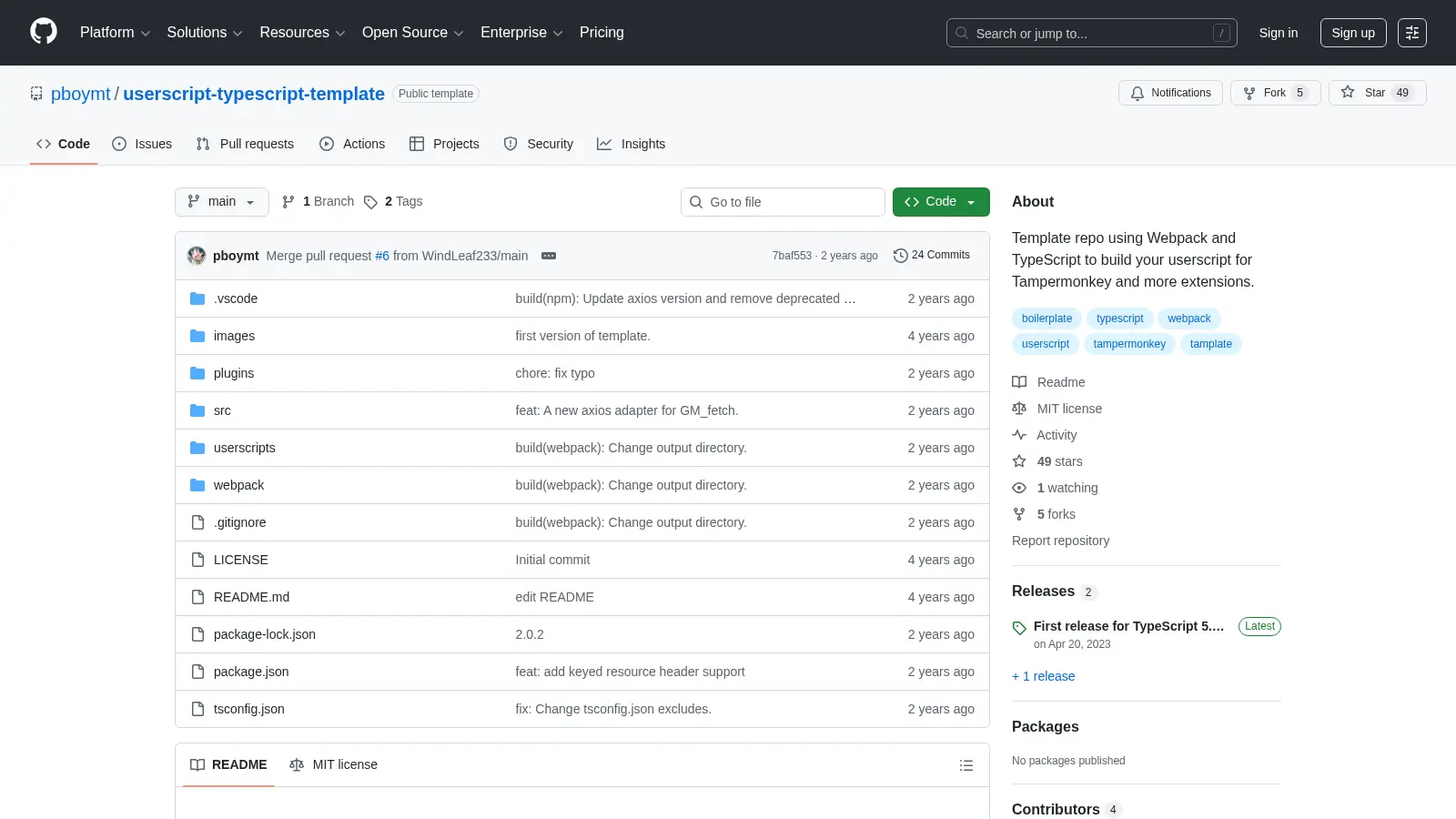Open the plugins folder
1456x819 pixels.
click(x=234, y=373)
